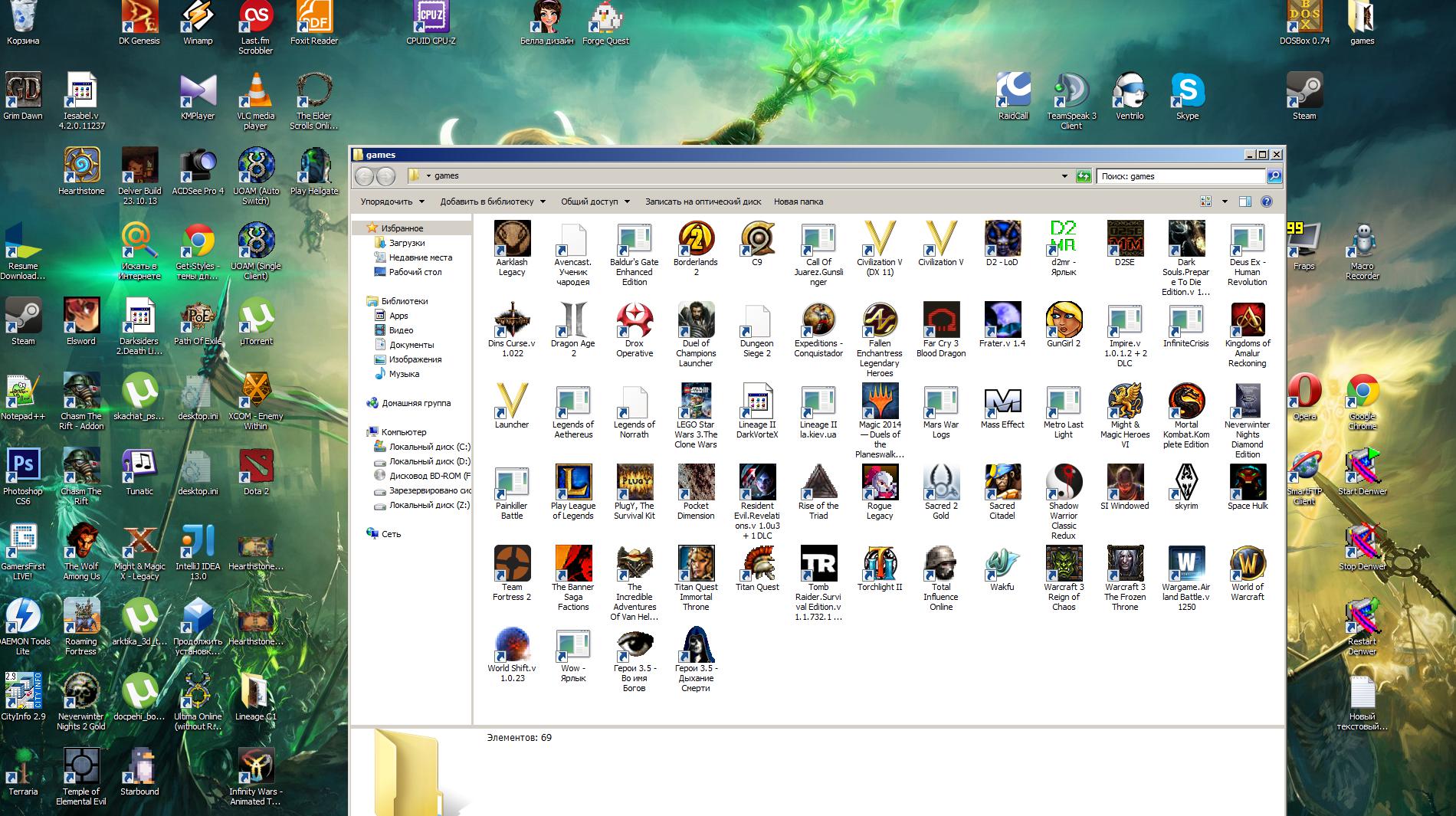
Task: Select Библиотеки in navigation pane
Action: point(405,301)
